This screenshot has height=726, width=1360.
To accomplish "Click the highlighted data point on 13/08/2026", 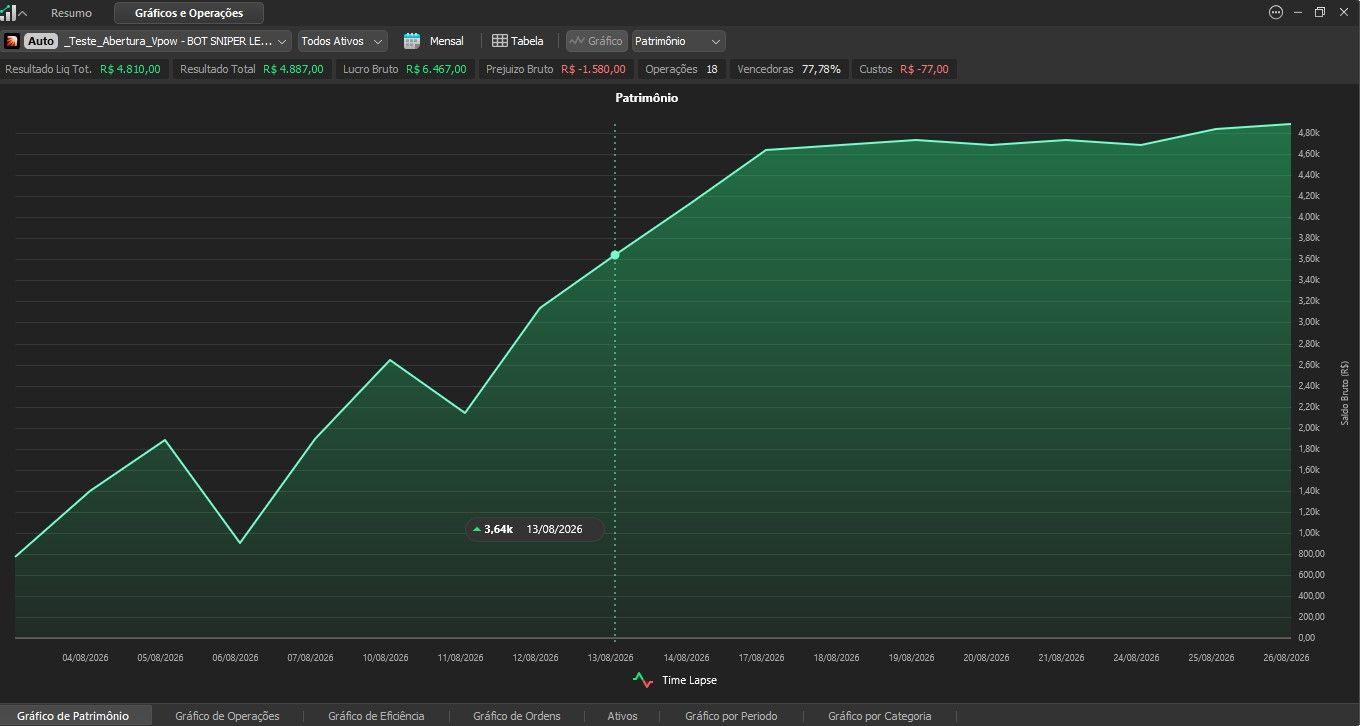I will tap(615, 255).
